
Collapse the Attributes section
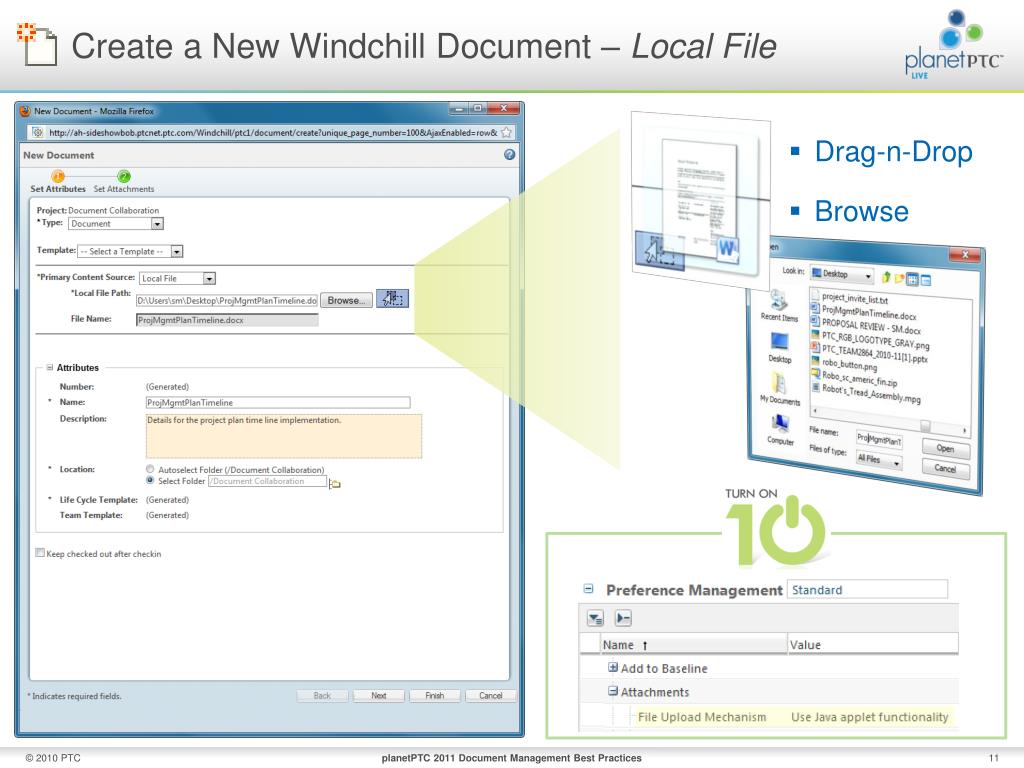tap(50, 368)
